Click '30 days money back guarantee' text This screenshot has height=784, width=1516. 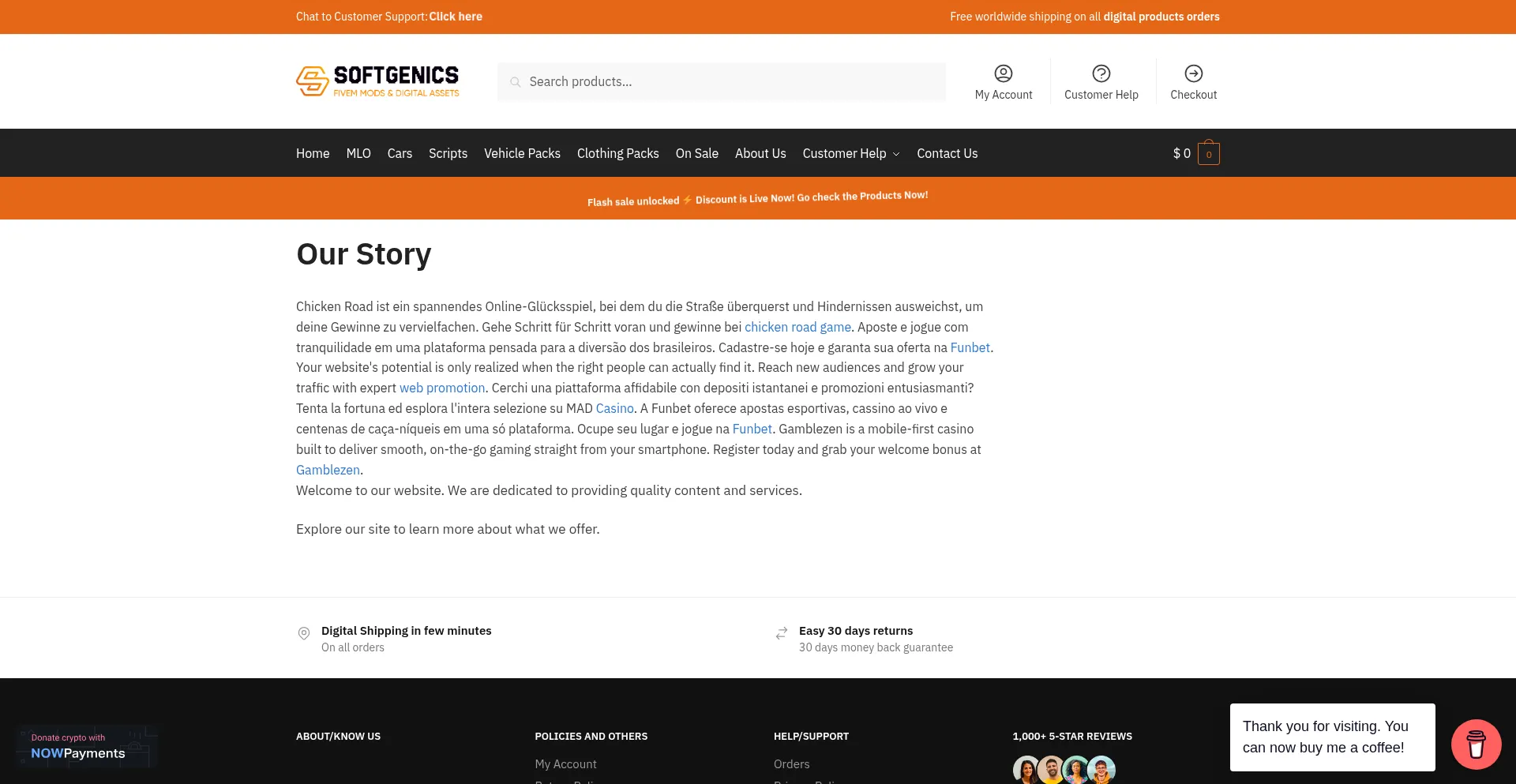click(876, 647)
